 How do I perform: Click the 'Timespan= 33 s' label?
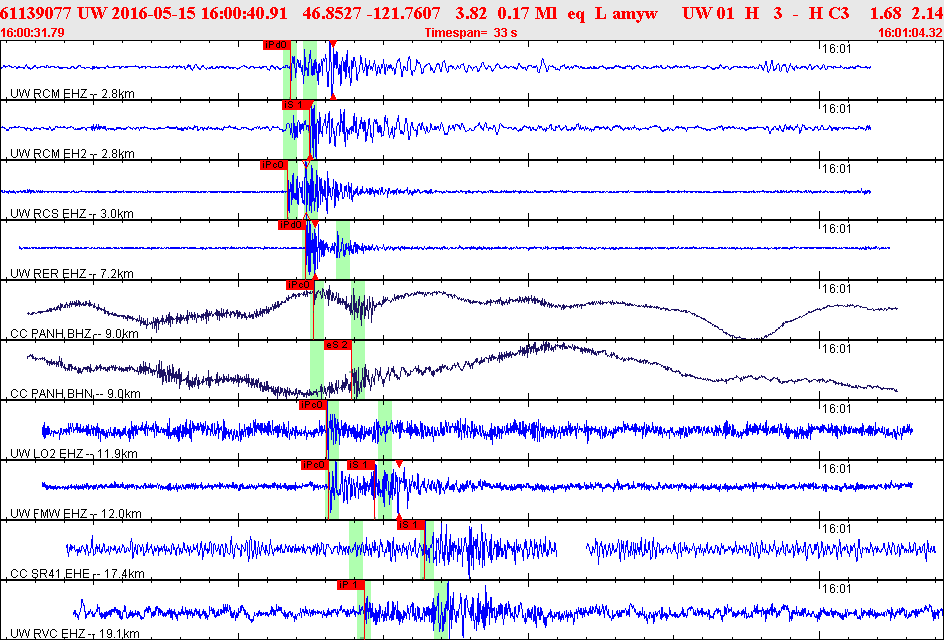[471, 33]
